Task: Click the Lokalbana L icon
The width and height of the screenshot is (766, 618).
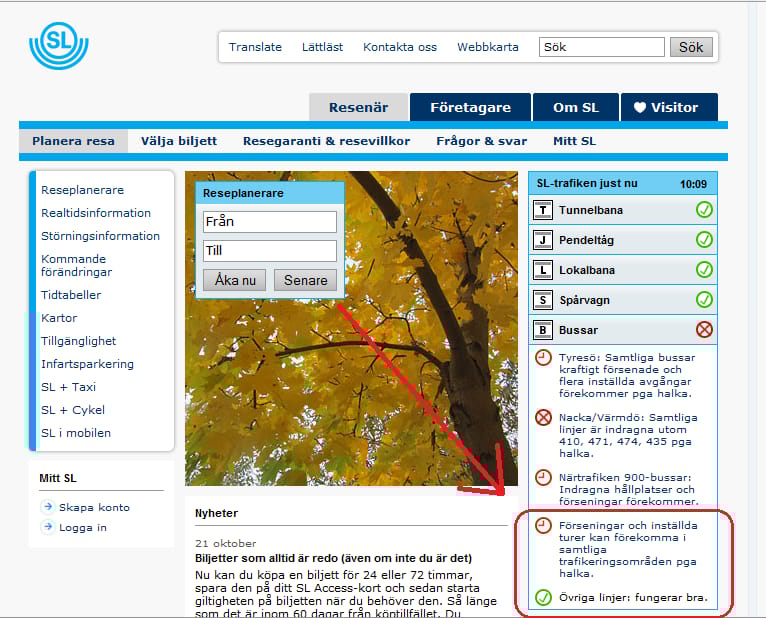Action: (x=542, y=270)
